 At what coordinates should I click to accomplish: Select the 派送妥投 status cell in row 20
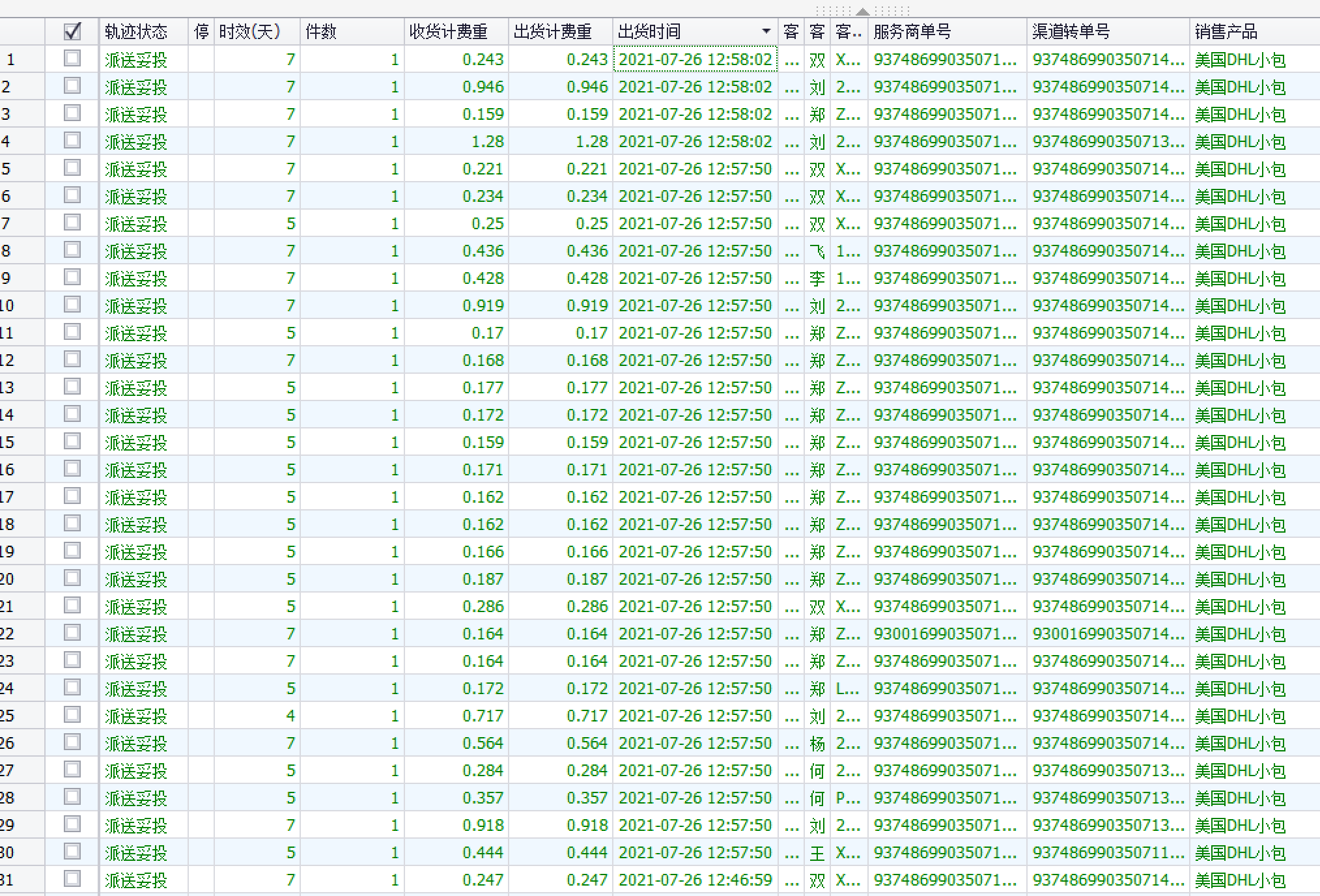click(143, 579)
